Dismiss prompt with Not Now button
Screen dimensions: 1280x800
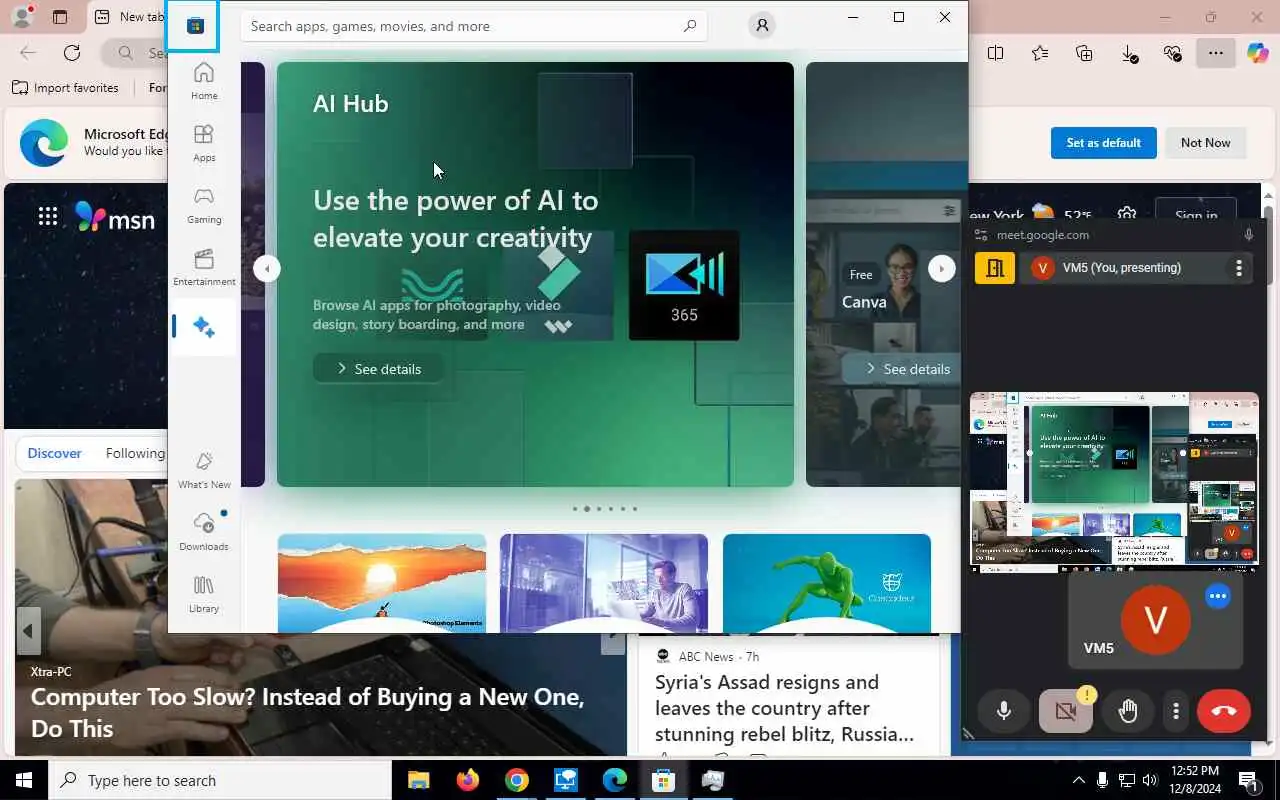click(1205, 143)
